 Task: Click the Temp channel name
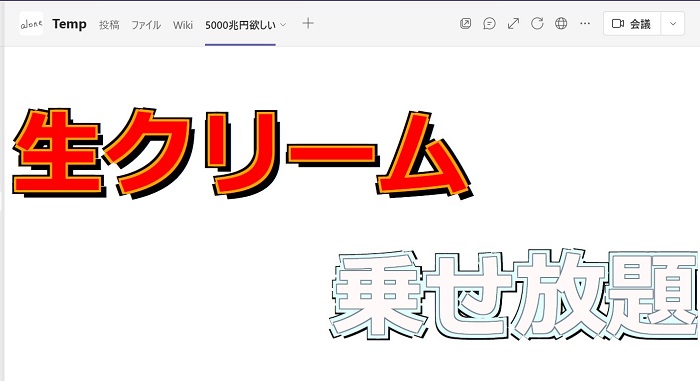coord(69,24)
